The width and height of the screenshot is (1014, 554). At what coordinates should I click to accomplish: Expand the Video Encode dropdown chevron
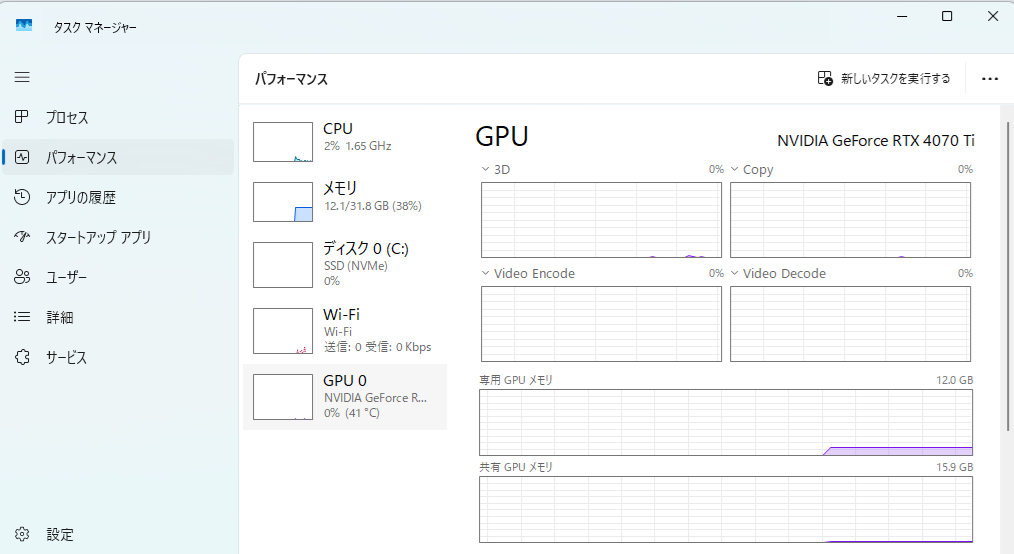(485, 273)
